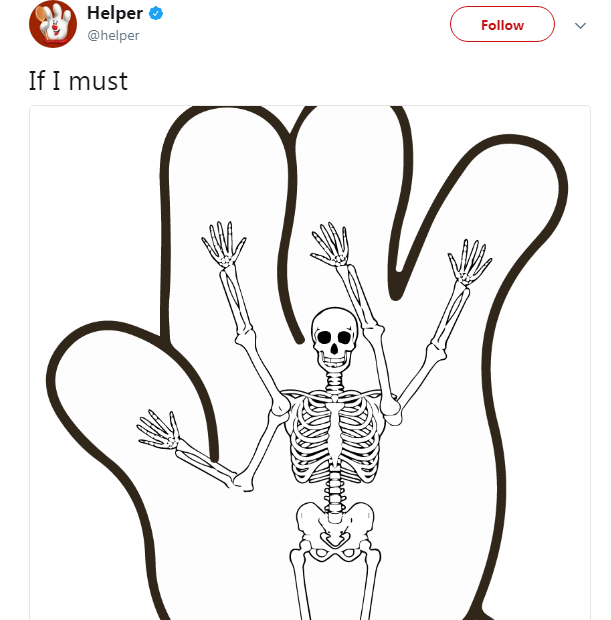Open the Helper profile avatar

click(x=53, y=24)
